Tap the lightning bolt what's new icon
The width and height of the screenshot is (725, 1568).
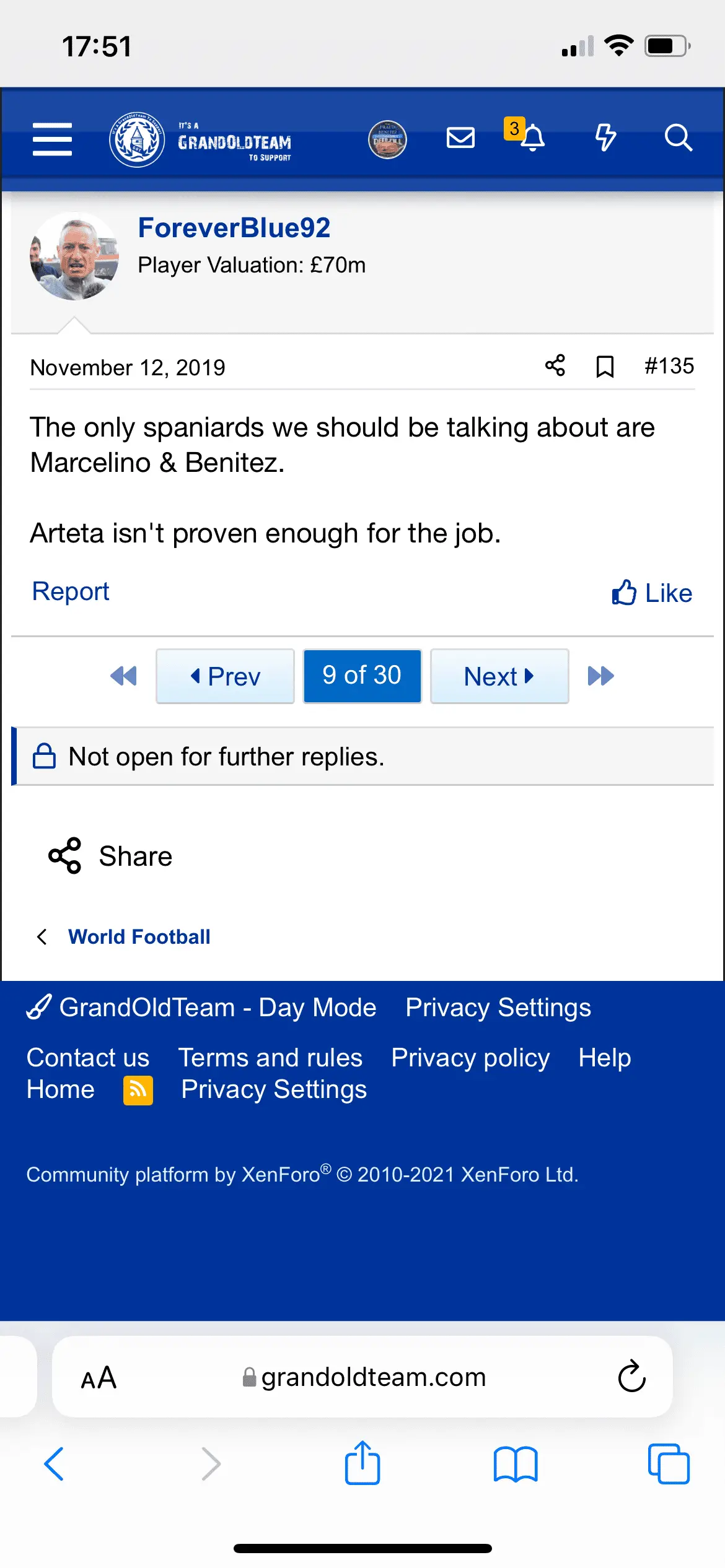coord(605,137)
